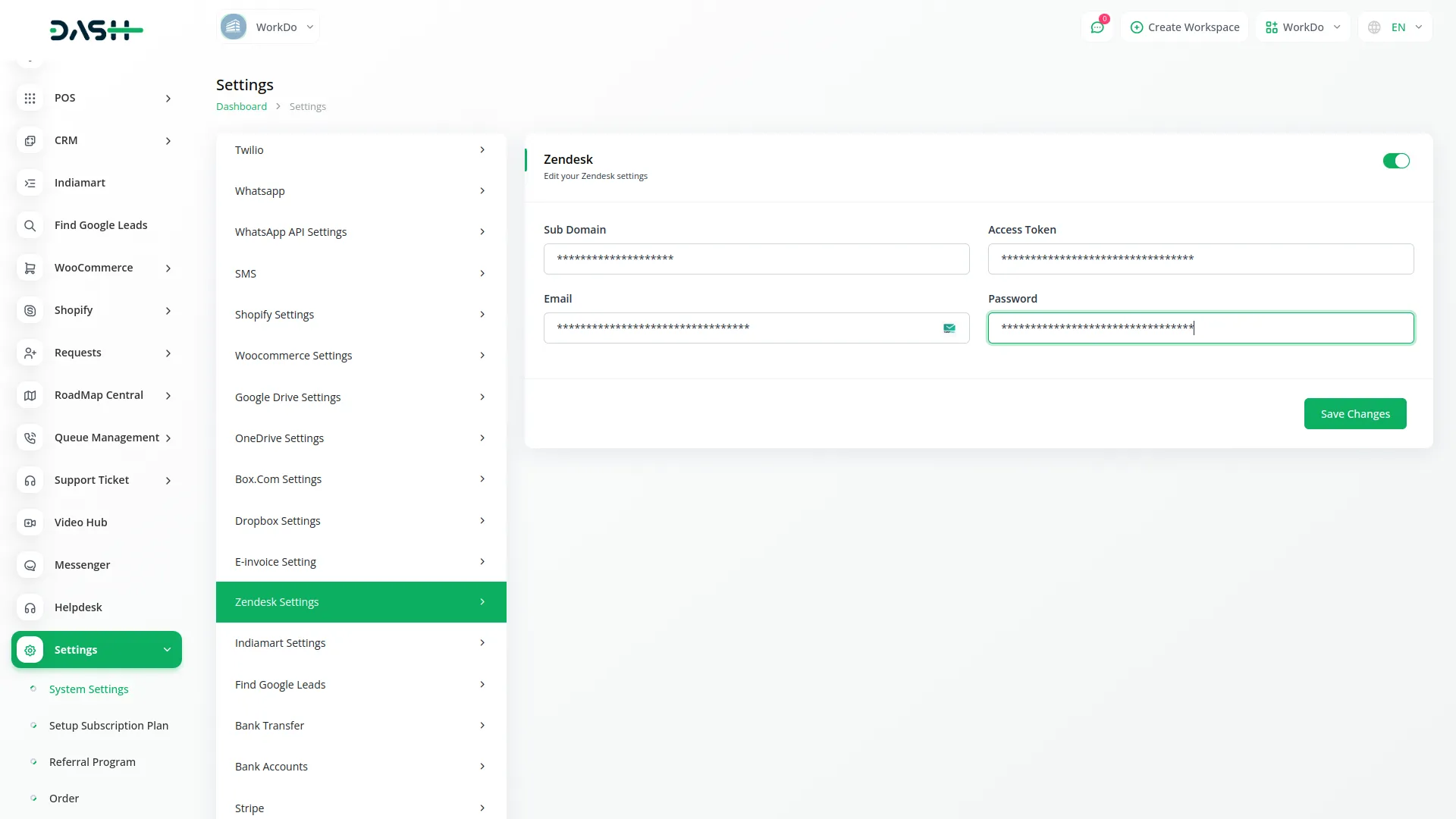
Task: Click the WooCommerce cart icon
Action: 30,268
